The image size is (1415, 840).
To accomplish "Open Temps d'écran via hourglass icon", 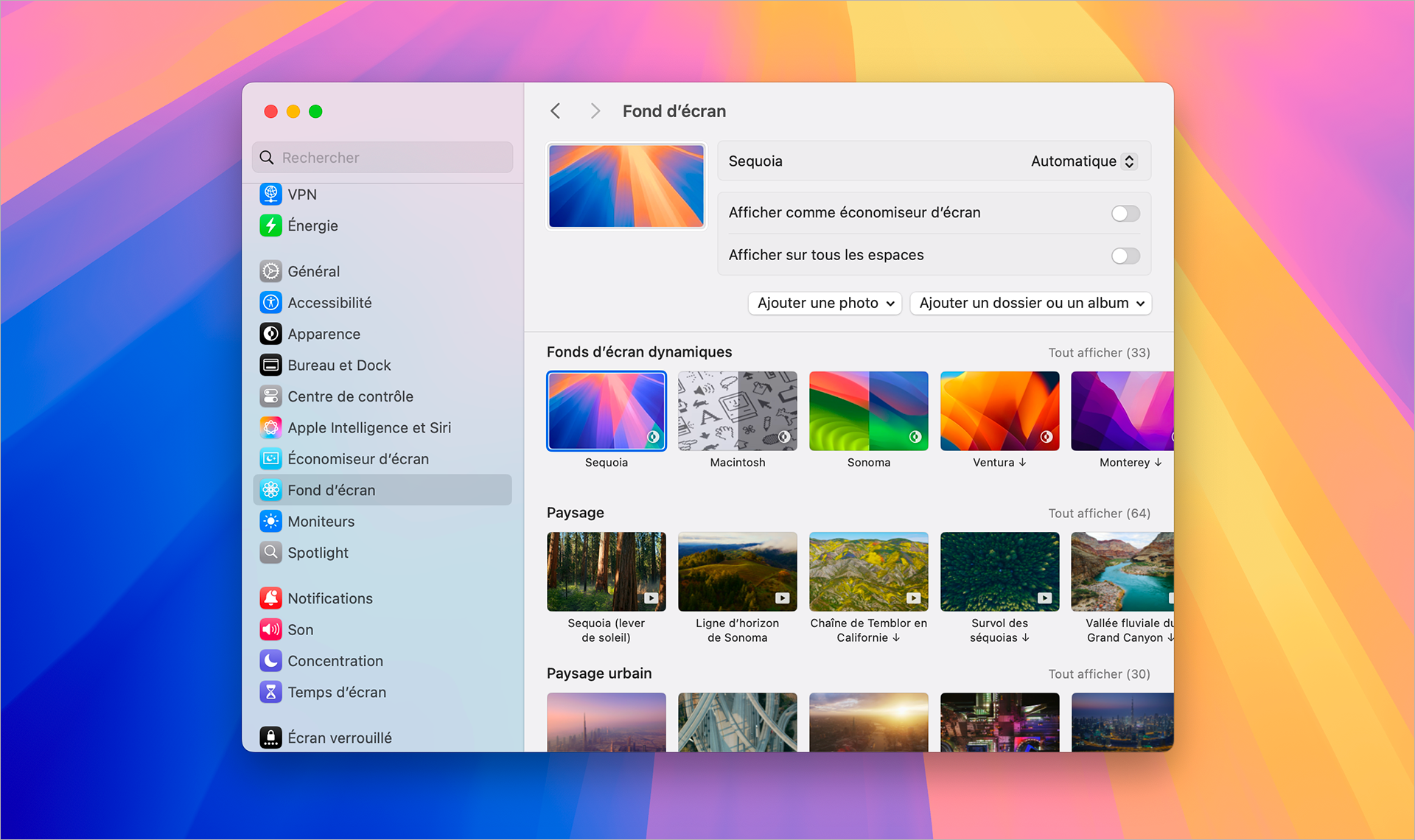I will (x=271, y=692).
